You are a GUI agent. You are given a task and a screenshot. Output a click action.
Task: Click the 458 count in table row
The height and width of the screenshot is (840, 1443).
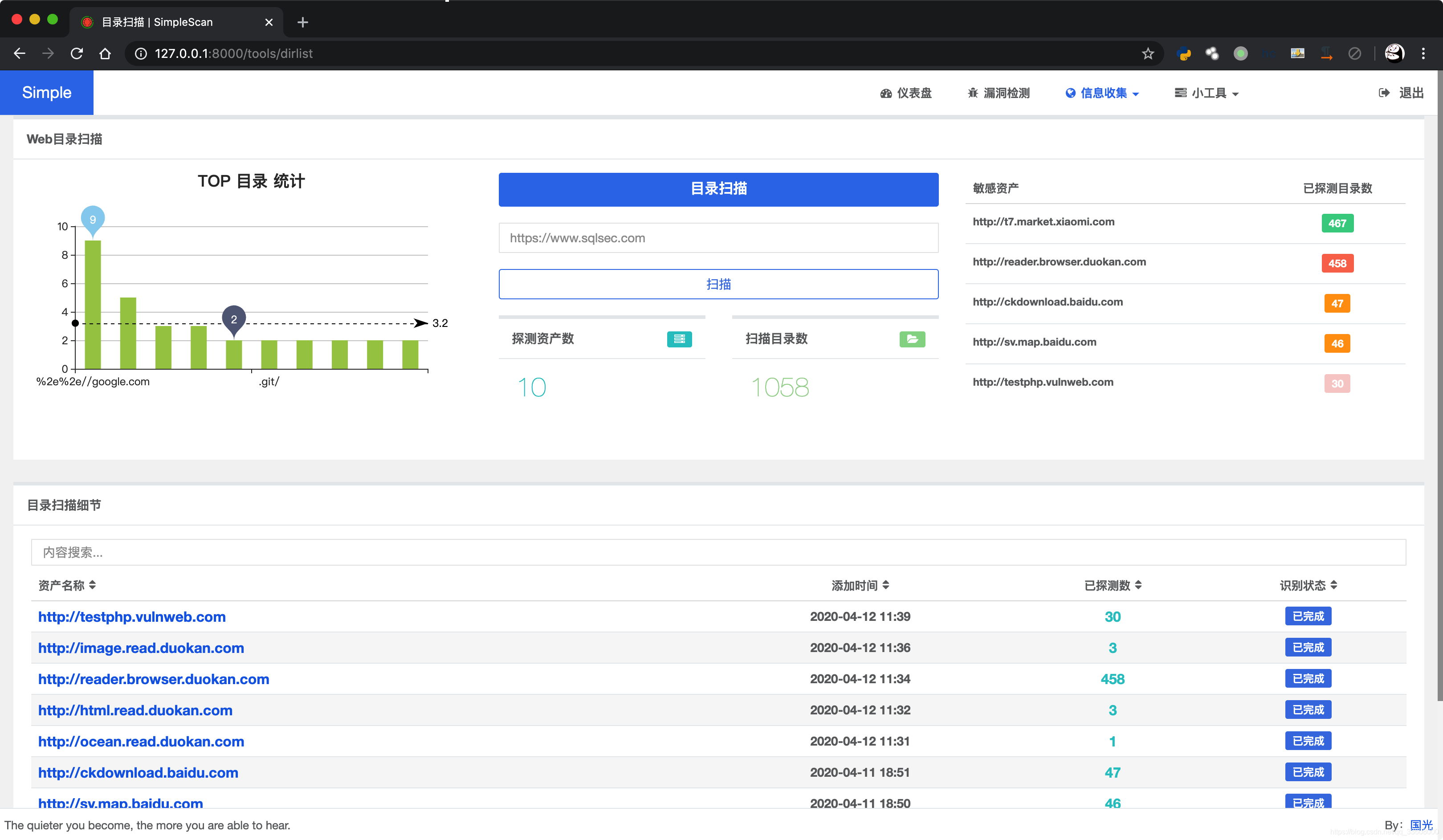tap(1112, 679)
